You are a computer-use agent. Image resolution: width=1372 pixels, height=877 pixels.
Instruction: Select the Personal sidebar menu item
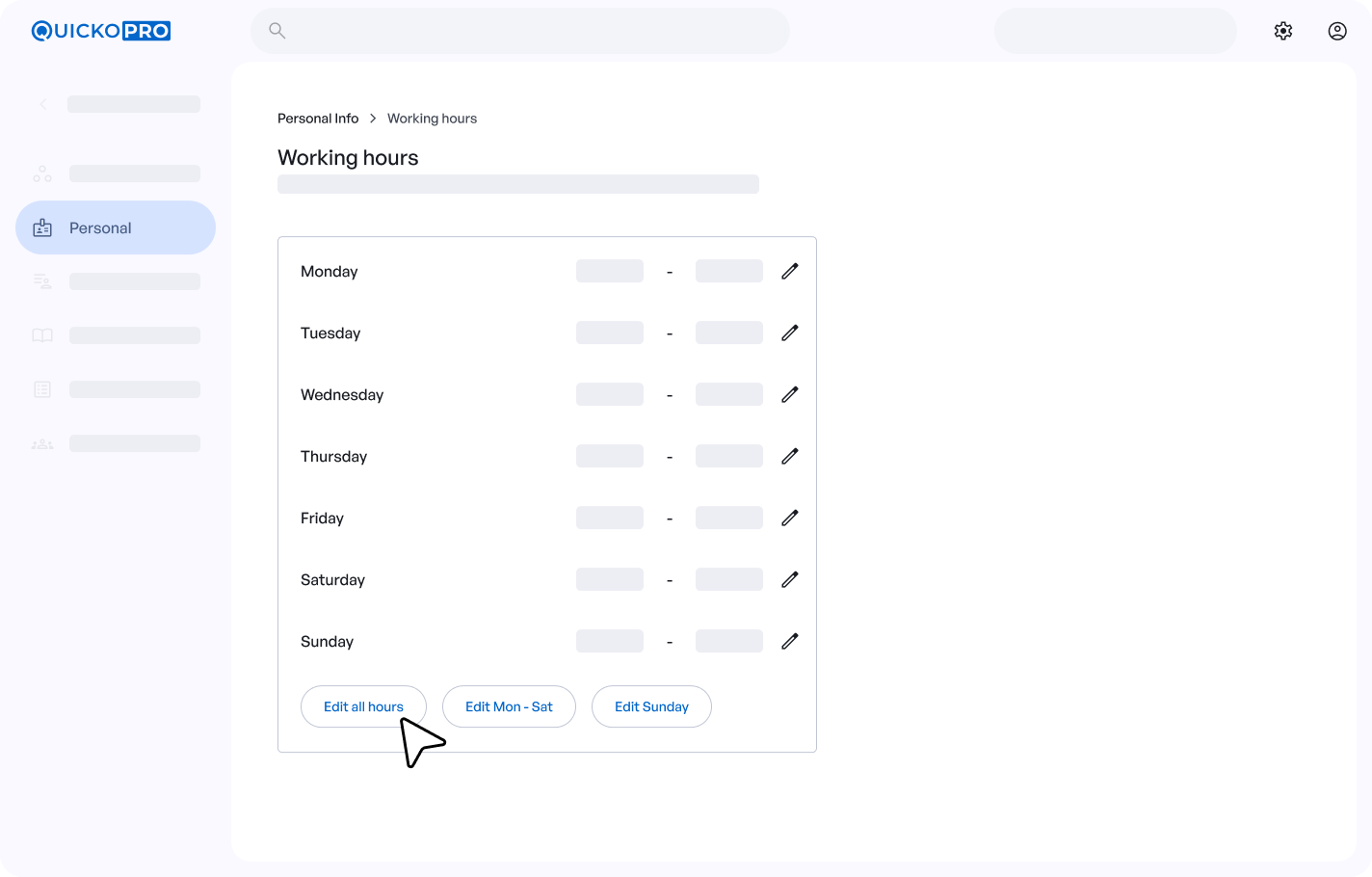116,227
